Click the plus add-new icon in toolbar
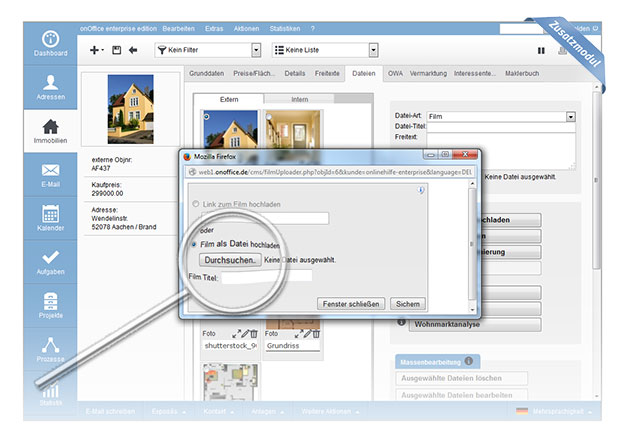 pos(94,50)
